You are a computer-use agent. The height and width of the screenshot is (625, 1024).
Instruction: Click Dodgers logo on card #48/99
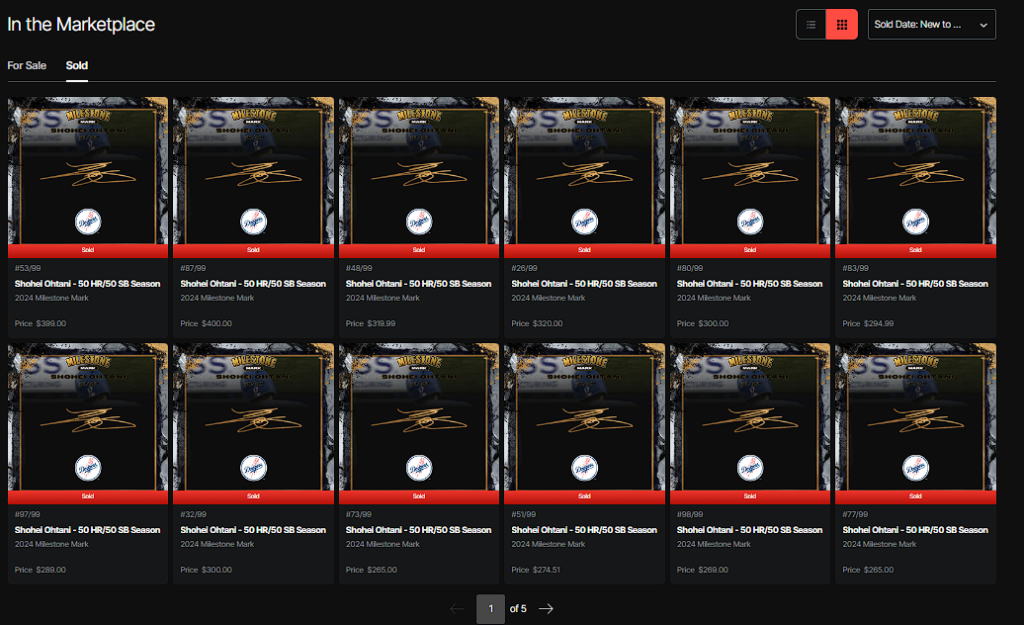tap(419, 221)
